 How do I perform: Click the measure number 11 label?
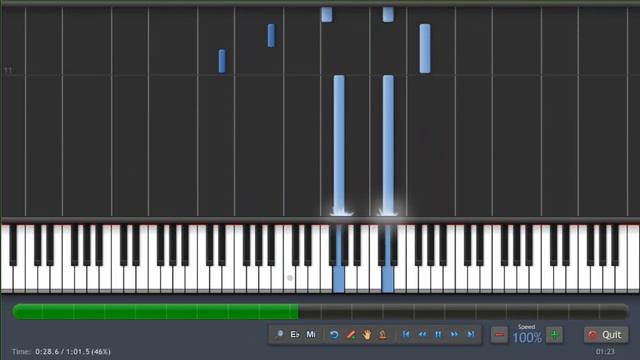coord(8,70)
